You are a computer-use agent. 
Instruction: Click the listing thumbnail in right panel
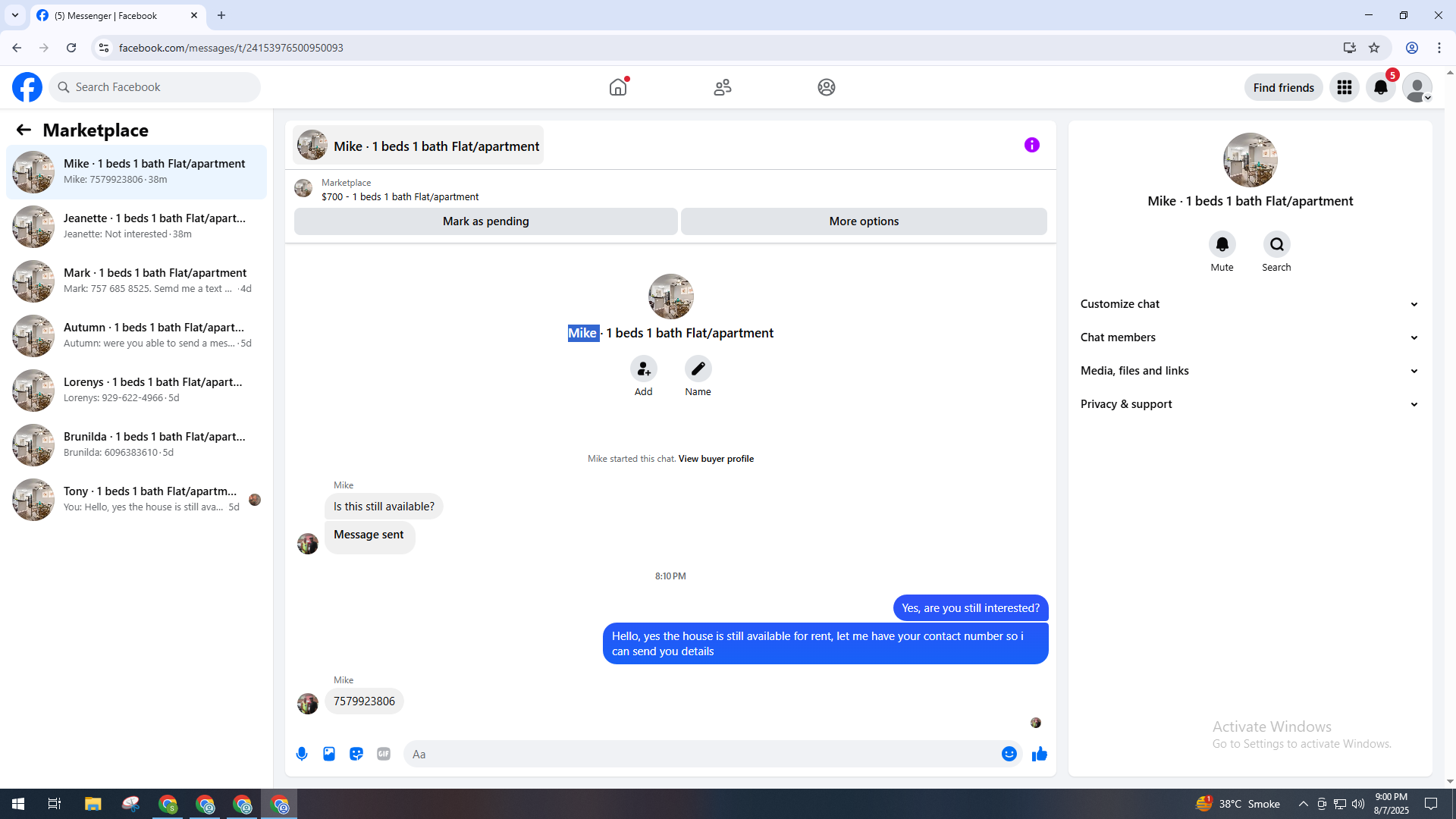tap(1250, 160)
